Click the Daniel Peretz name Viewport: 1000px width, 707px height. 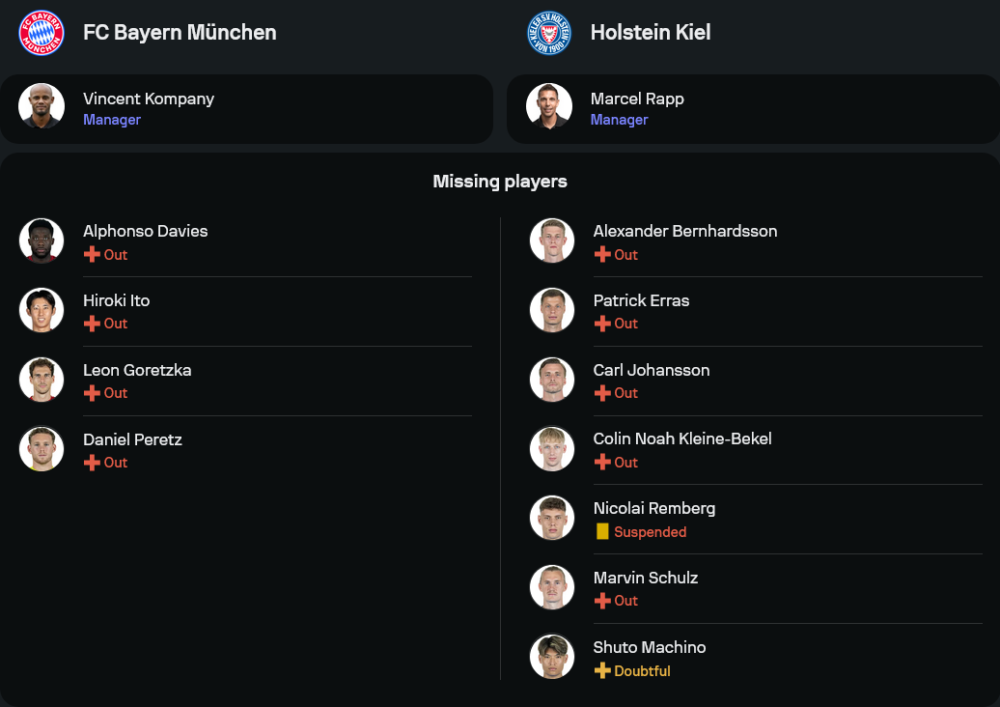[132, 440]
